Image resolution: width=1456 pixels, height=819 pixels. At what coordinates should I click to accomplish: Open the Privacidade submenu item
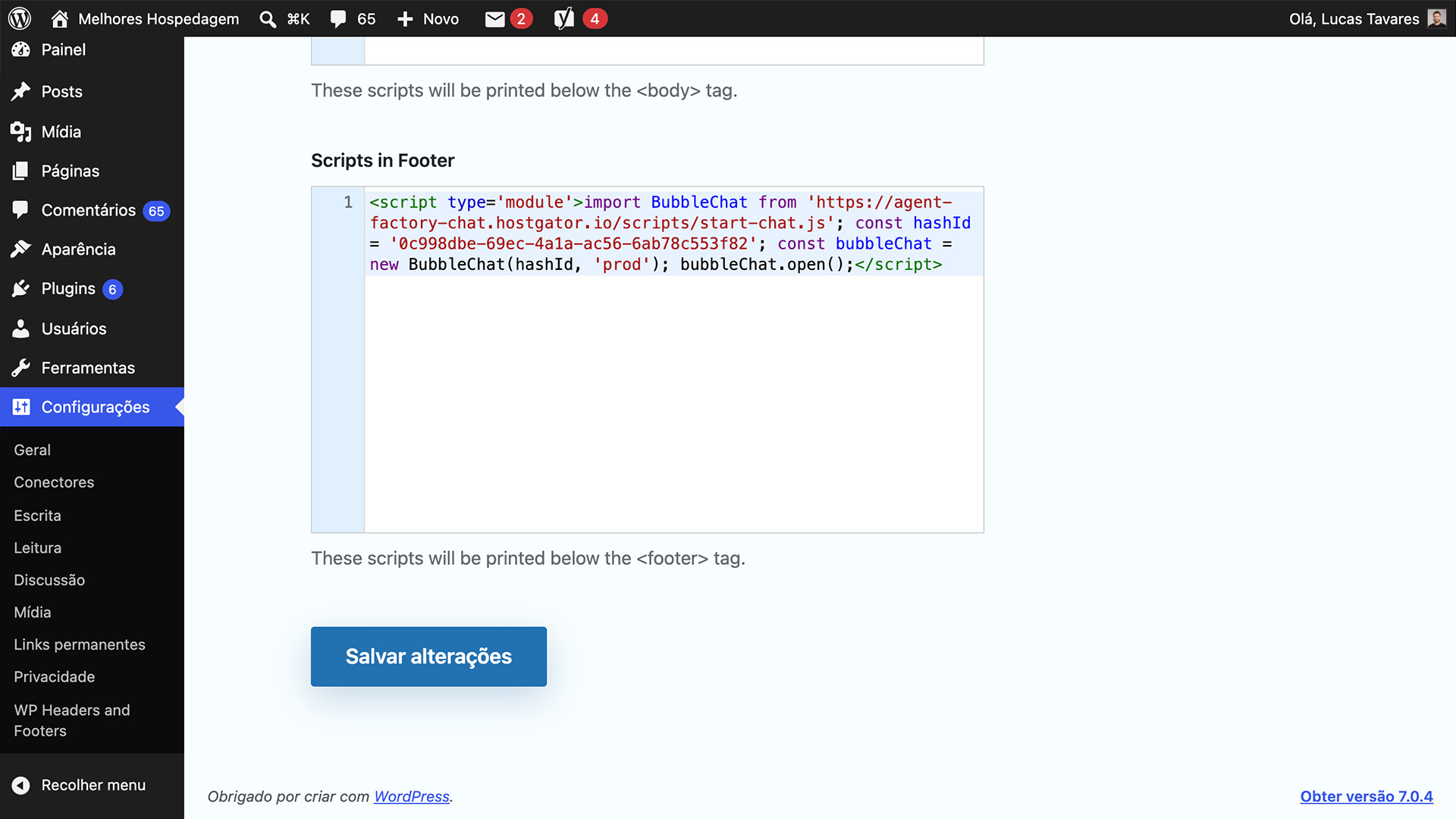pos(55,676)
